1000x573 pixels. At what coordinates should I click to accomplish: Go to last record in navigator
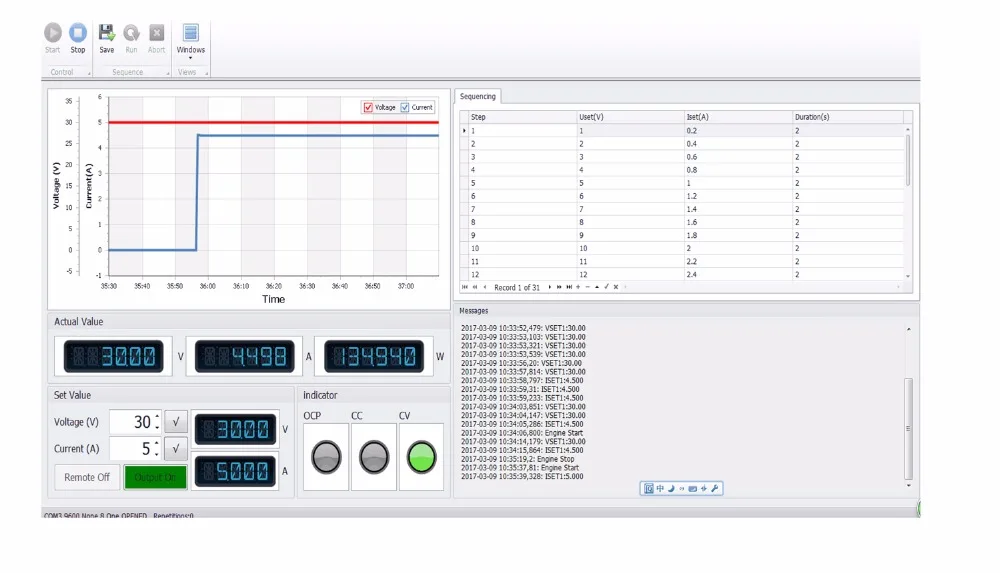569,287
